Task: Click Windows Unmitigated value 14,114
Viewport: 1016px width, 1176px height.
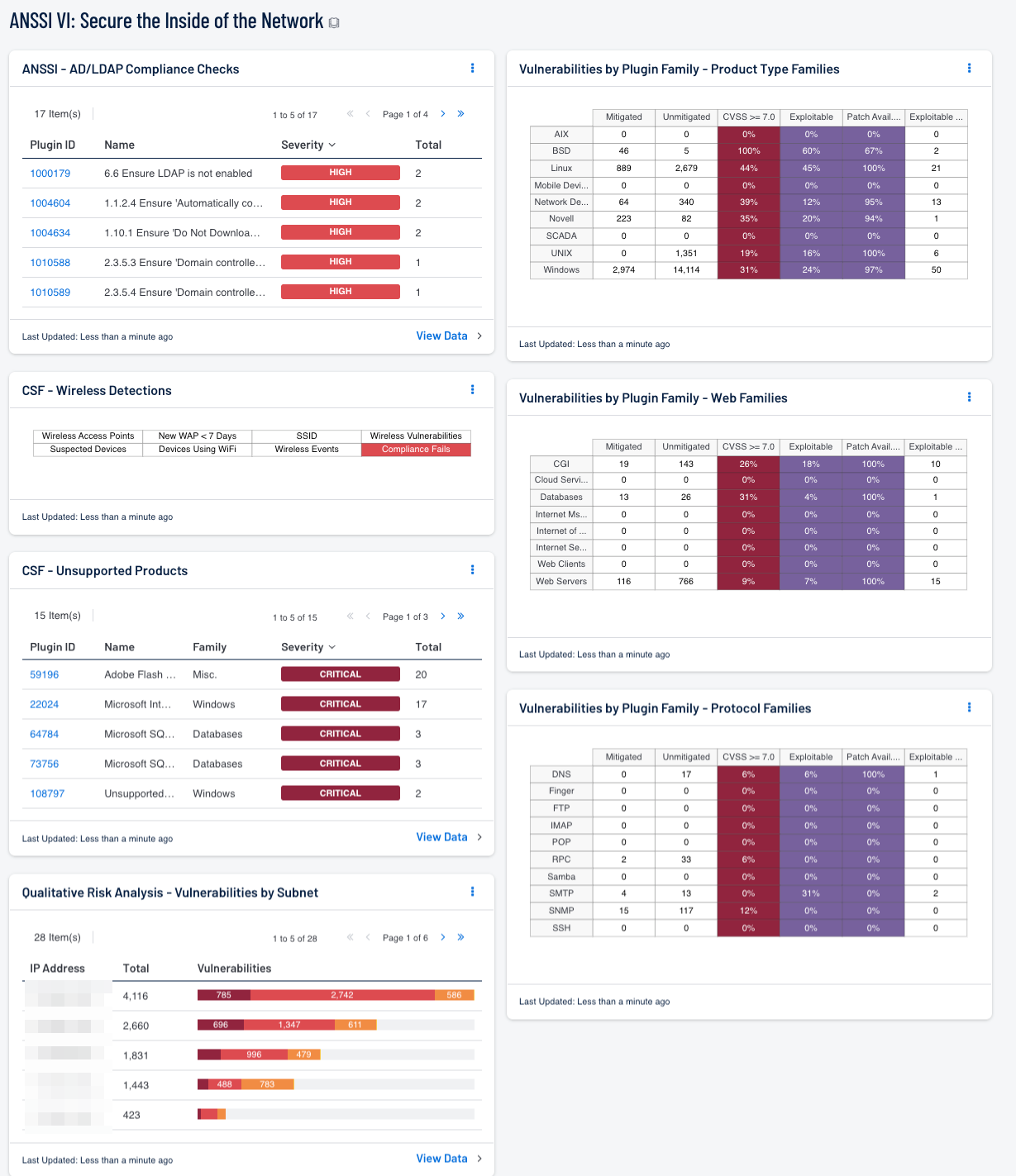Action: (x=686, y=270)
